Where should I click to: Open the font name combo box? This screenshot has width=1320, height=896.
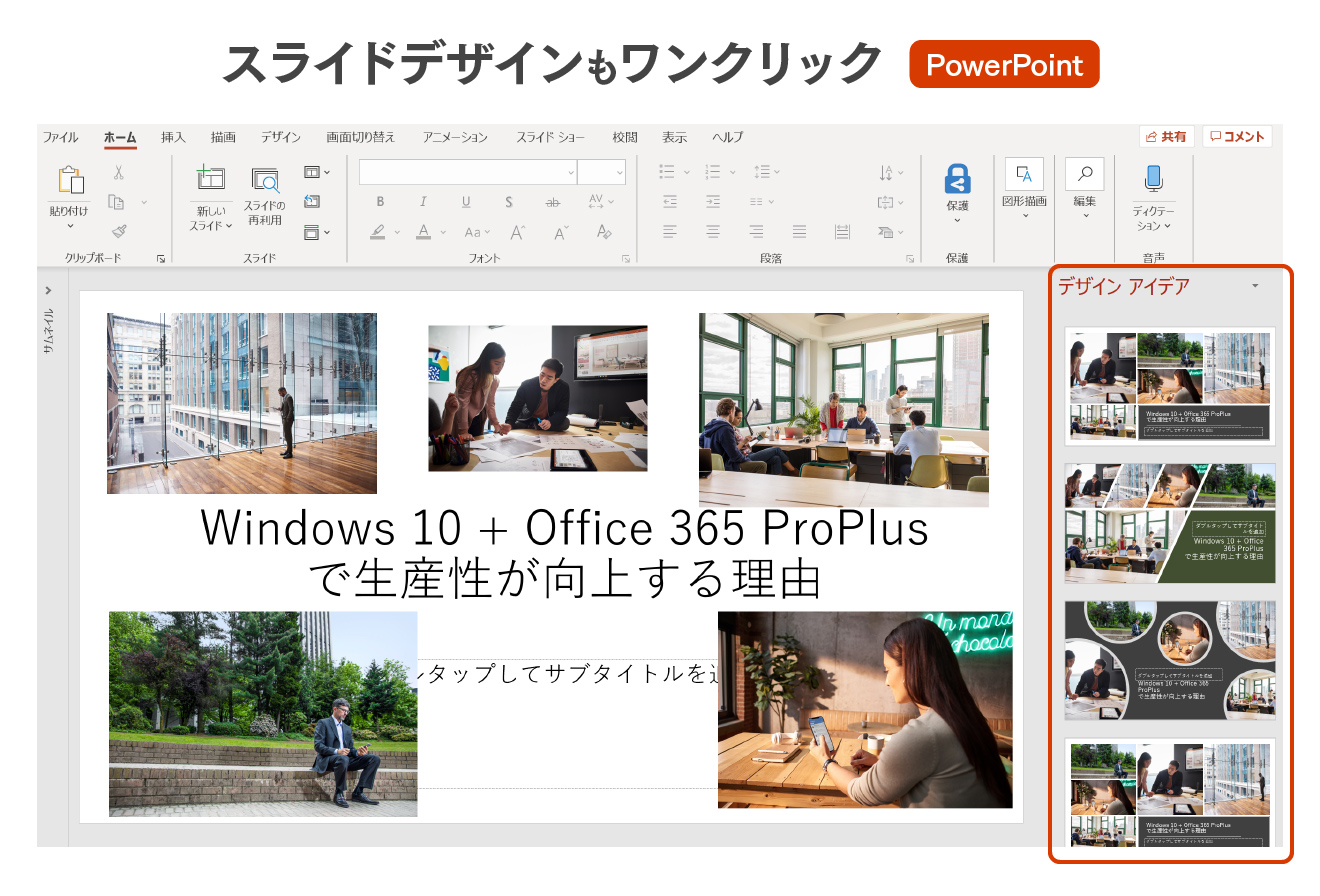point(468,172)
